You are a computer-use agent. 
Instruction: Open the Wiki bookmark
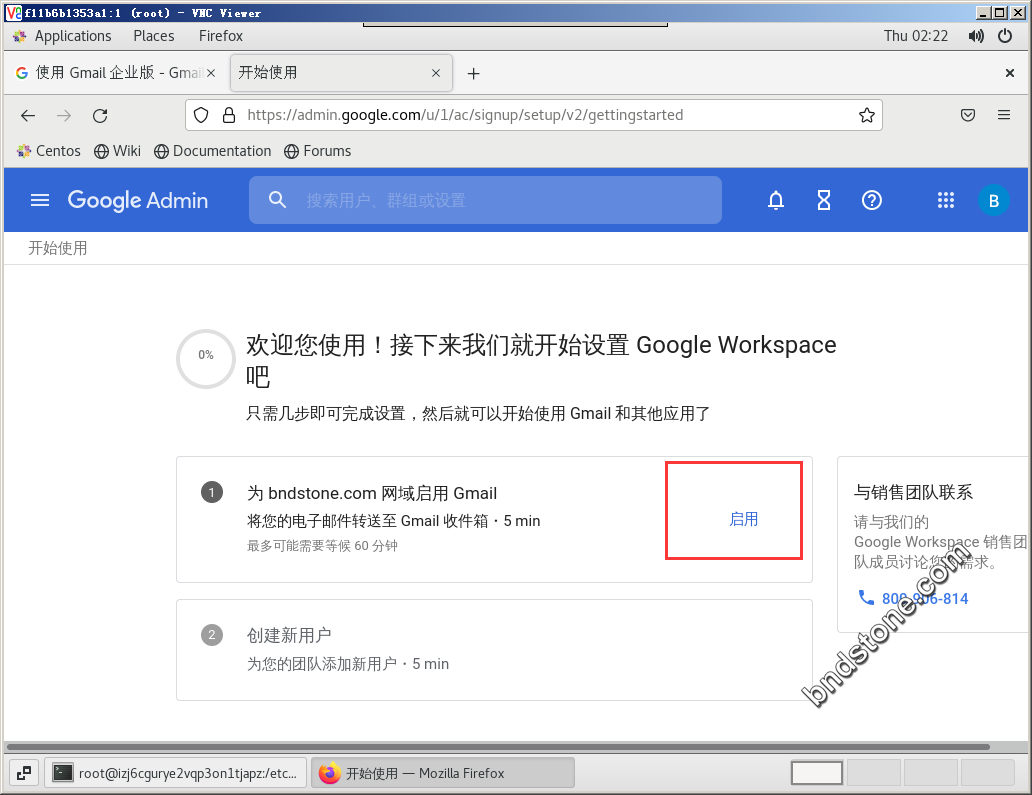(117, 151)
